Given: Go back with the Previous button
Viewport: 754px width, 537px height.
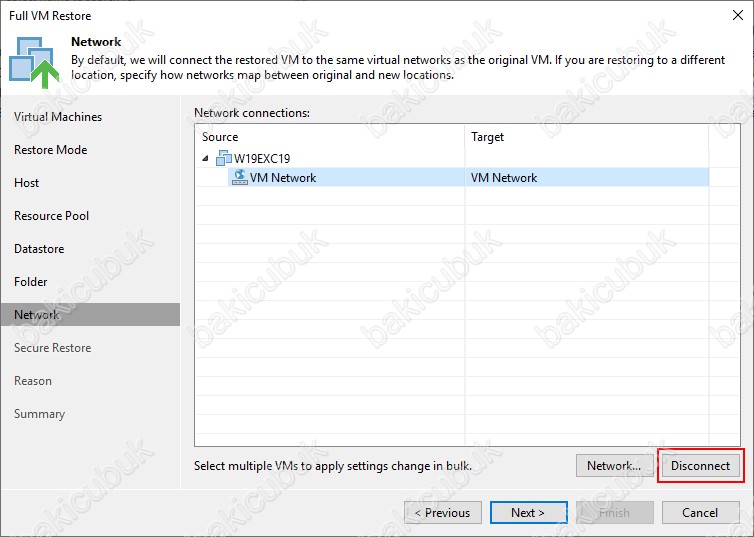Looking at the screenshot, I should pyautogui.click(x=442, y=512).
